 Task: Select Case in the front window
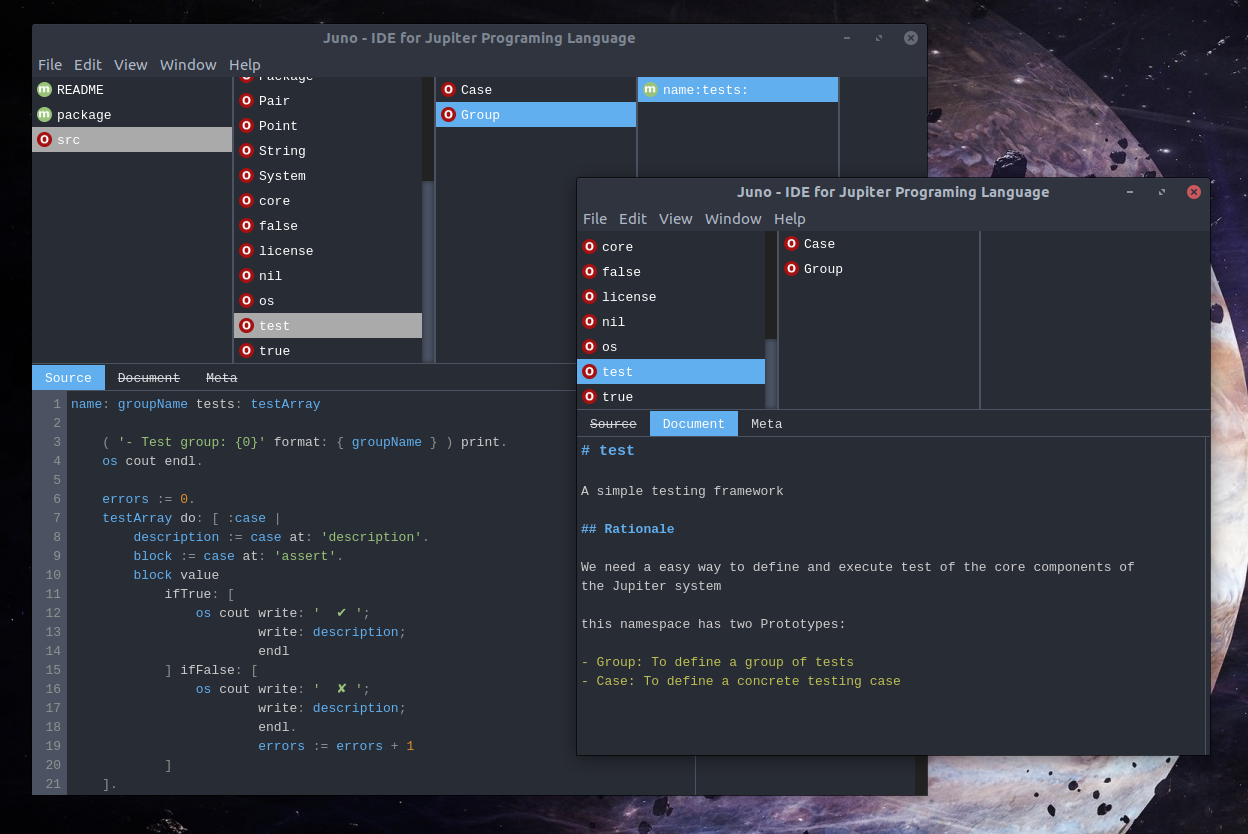click(879, 244)
